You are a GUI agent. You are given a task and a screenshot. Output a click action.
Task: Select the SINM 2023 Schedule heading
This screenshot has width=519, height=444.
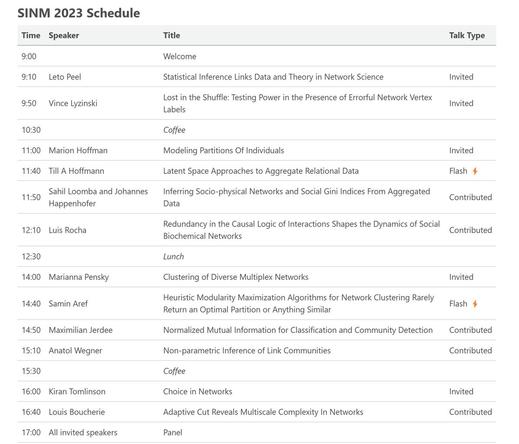point(79,13)
